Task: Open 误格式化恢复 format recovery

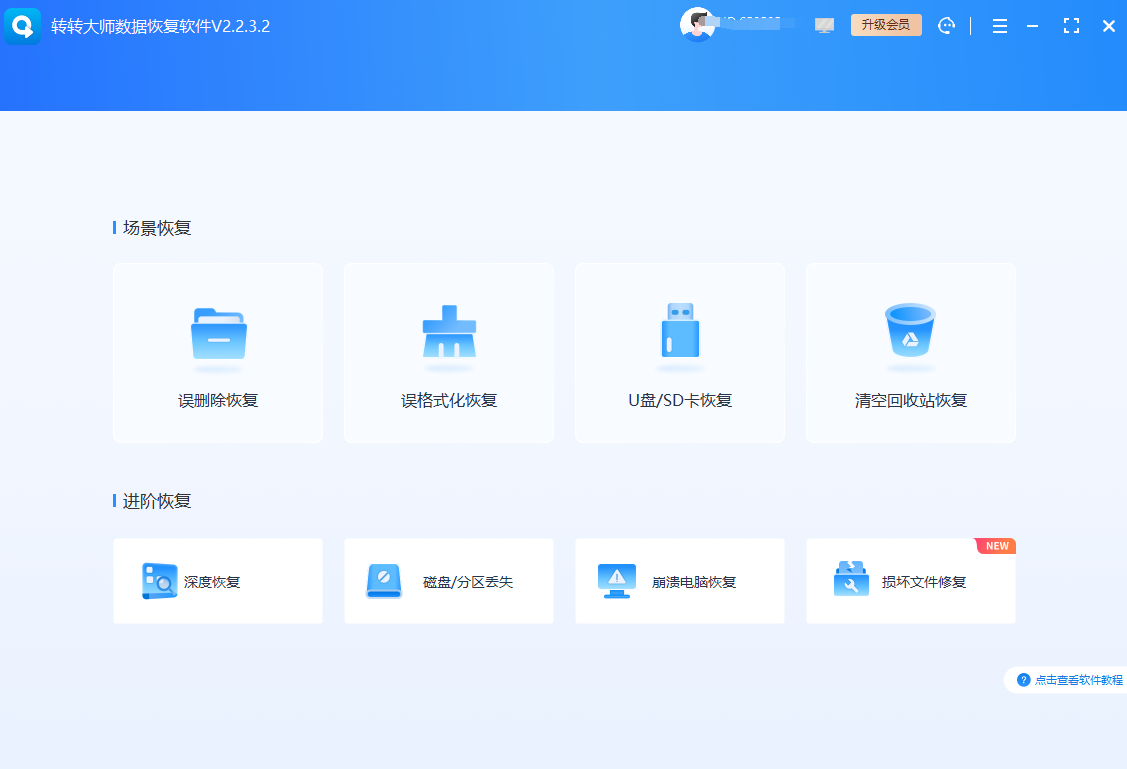Action: click(448, 352)
